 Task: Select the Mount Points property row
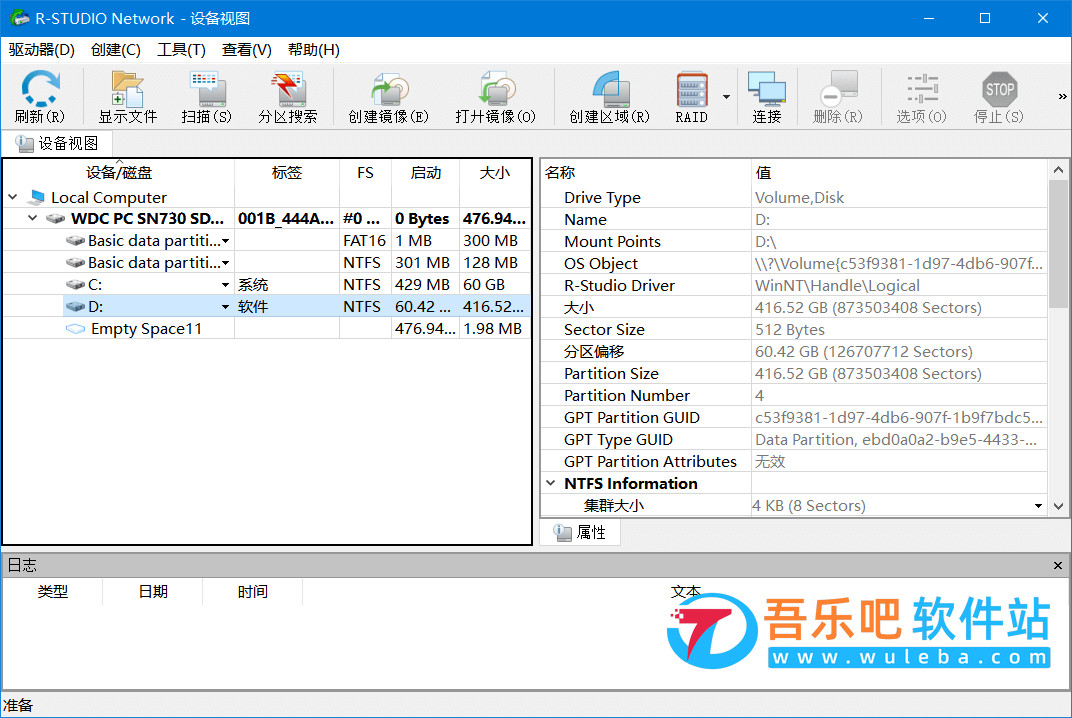794,241
